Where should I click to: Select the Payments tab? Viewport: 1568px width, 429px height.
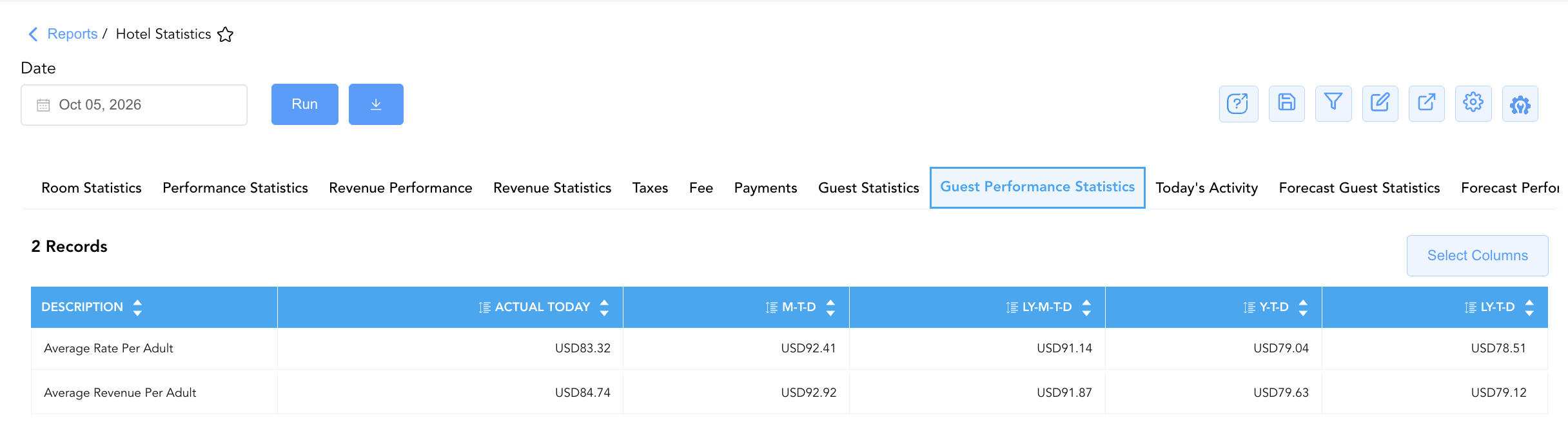tap(765, 188)
